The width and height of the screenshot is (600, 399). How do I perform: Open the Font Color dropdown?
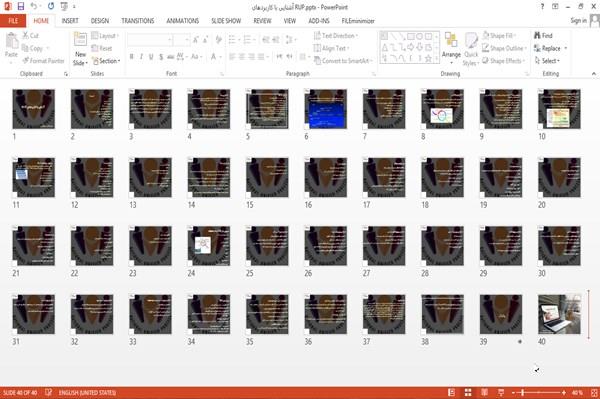[216, 57]
